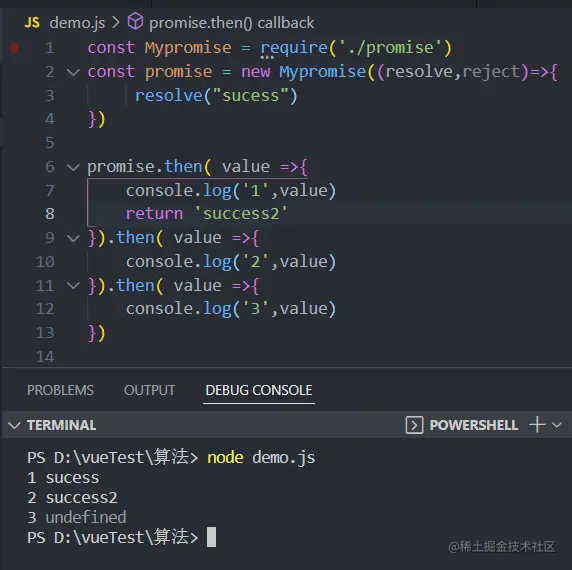
Task: Fold the then callback at line 6
Action: tap(73, 167)
